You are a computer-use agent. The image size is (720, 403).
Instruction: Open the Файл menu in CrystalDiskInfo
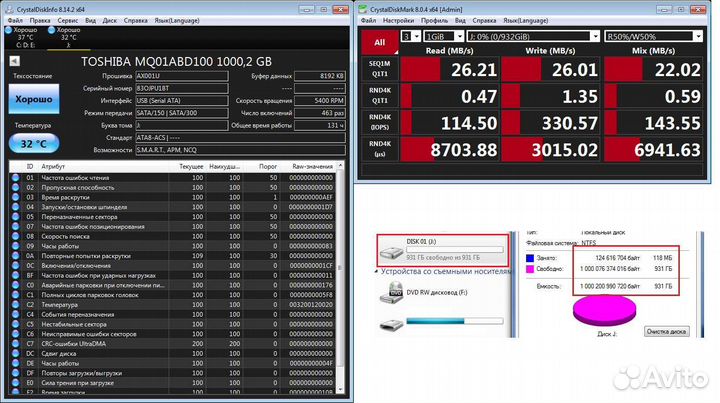pos(15,21)
